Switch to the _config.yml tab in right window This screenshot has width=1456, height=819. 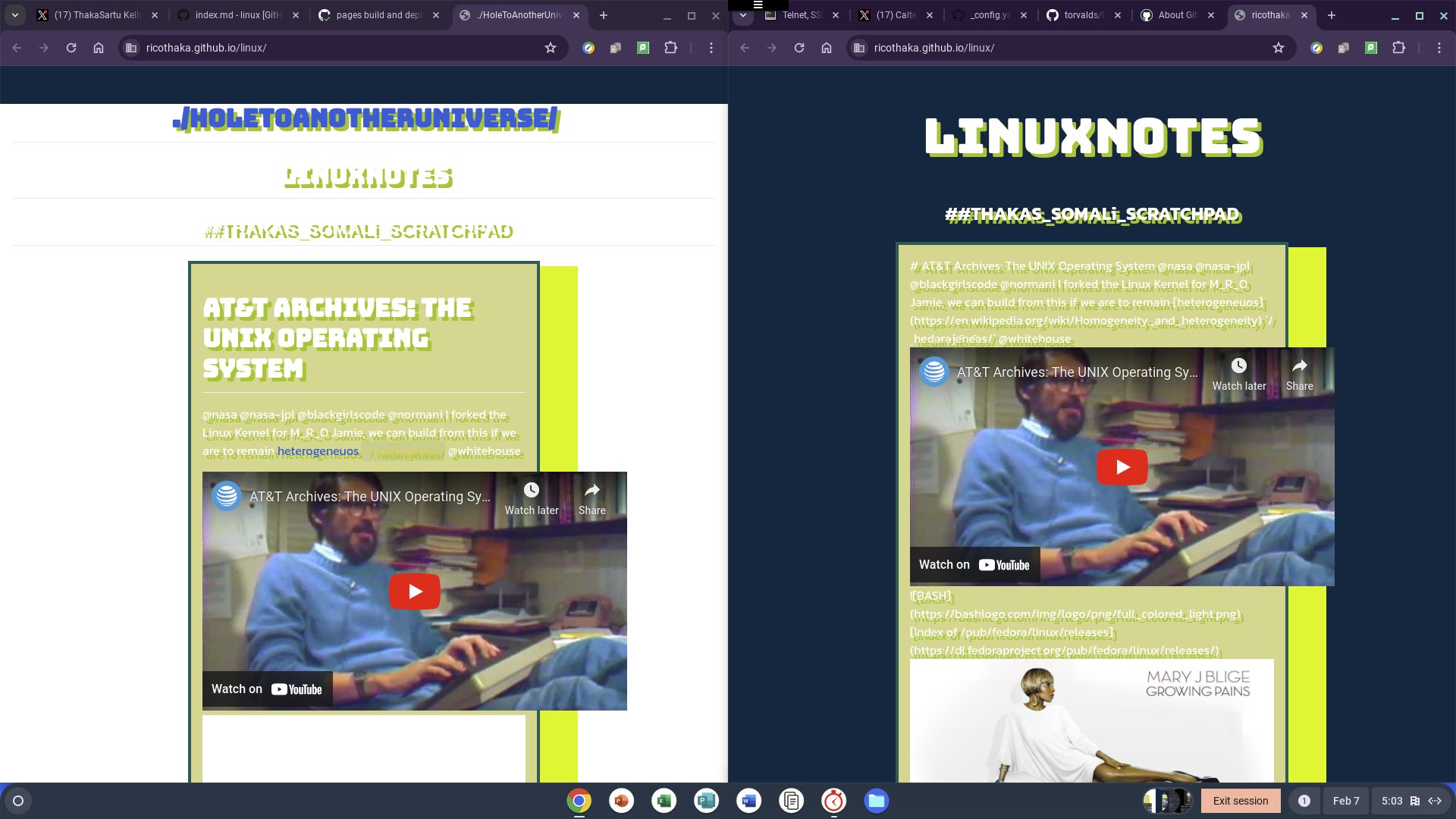point(990,15)
